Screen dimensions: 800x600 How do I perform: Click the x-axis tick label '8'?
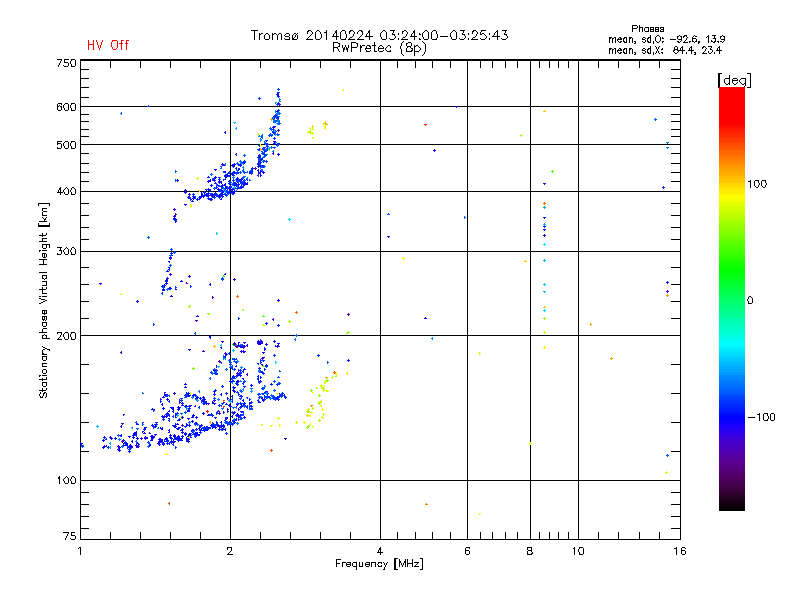[x=530, y=551]
